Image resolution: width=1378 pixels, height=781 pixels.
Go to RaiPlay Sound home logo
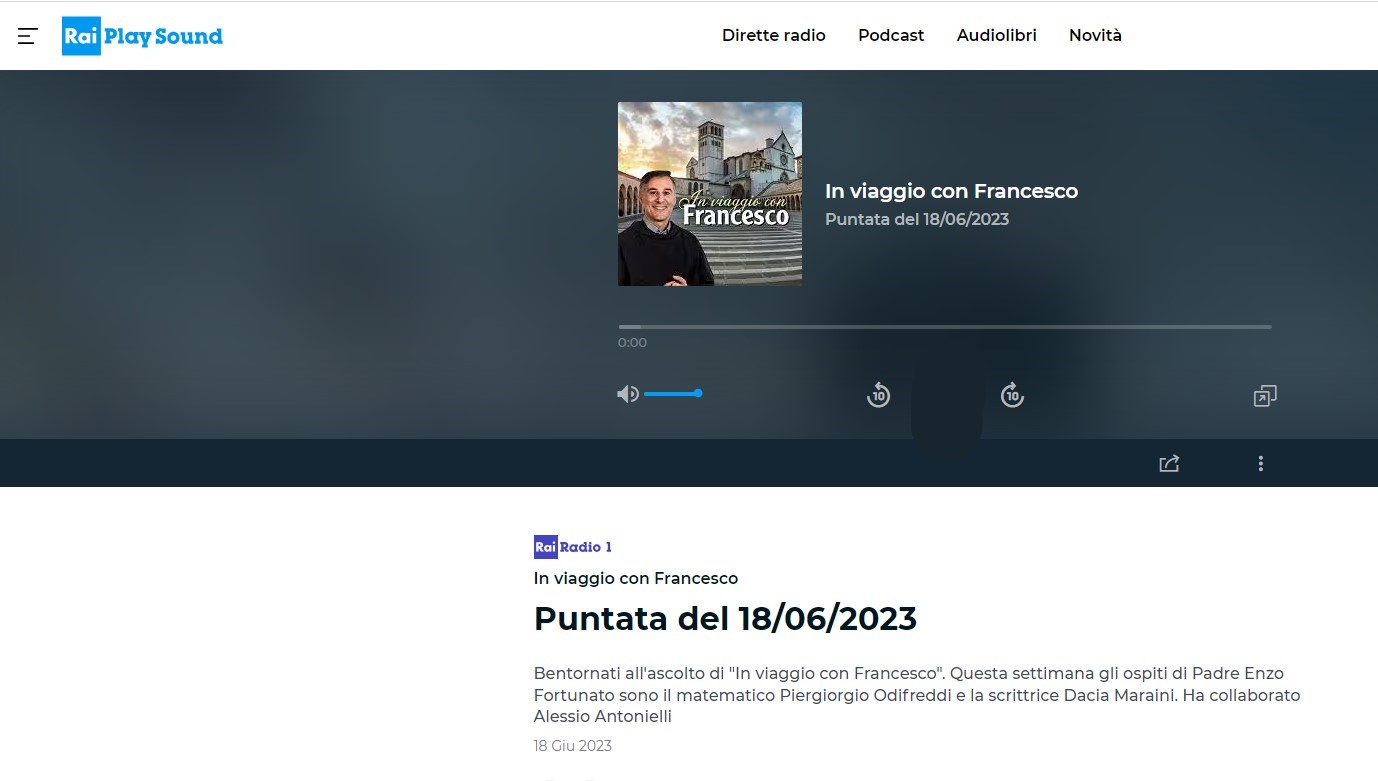(x=142, y=36)
